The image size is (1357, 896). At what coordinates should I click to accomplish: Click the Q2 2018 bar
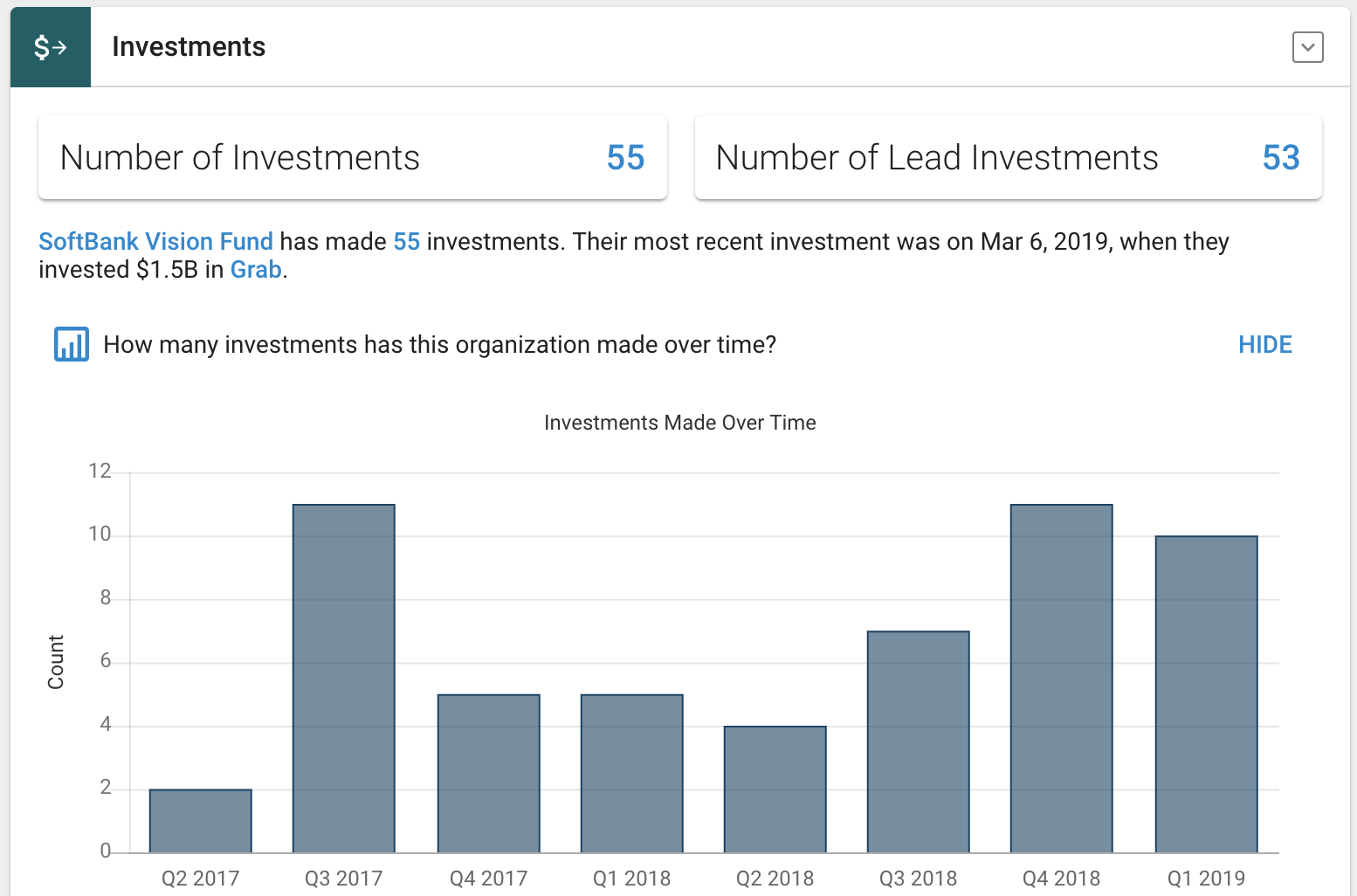point(775,789)
